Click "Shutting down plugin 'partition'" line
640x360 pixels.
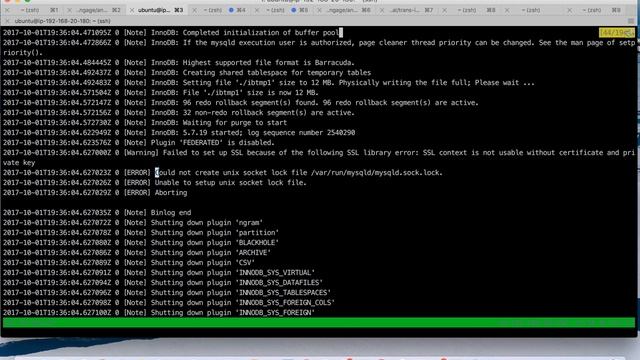141,233
